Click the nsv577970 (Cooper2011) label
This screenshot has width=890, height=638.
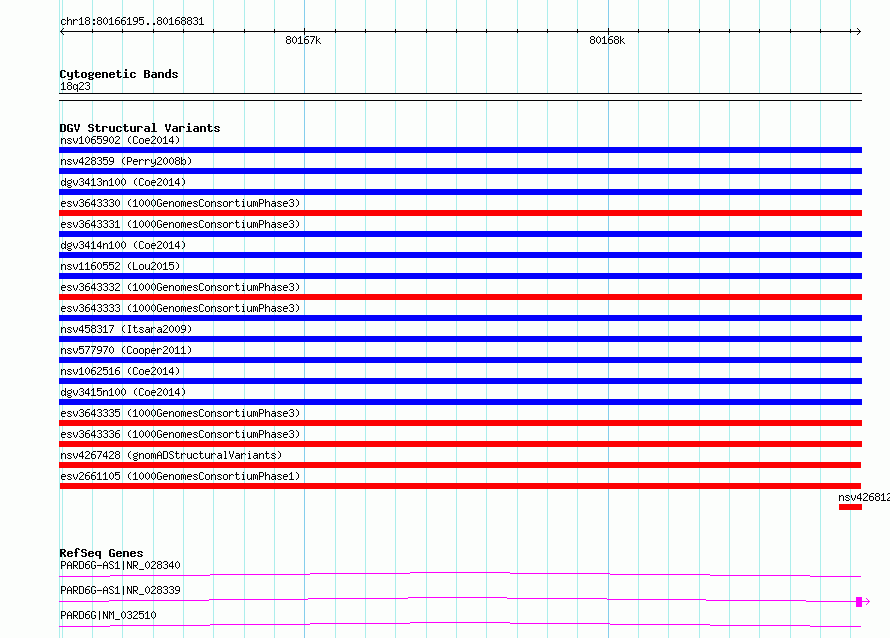126,350
